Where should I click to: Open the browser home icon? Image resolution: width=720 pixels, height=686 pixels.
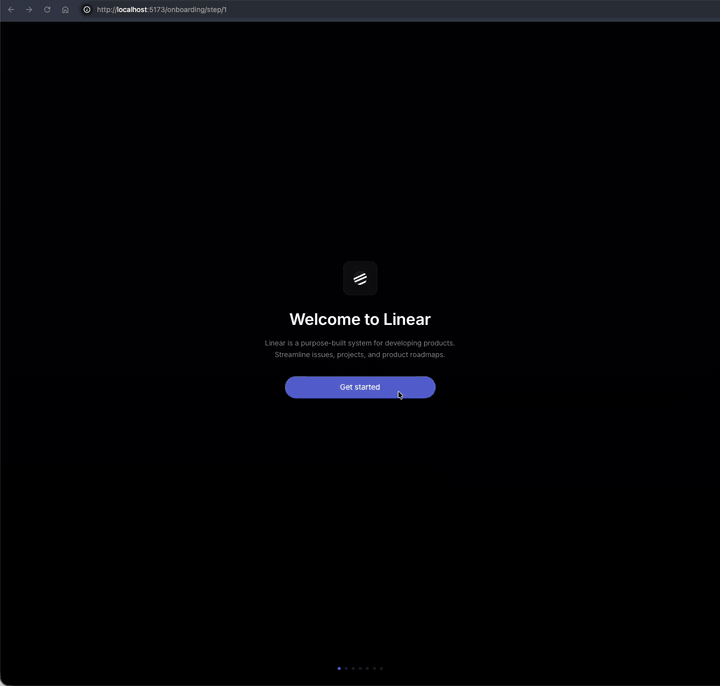coord(65,10)
